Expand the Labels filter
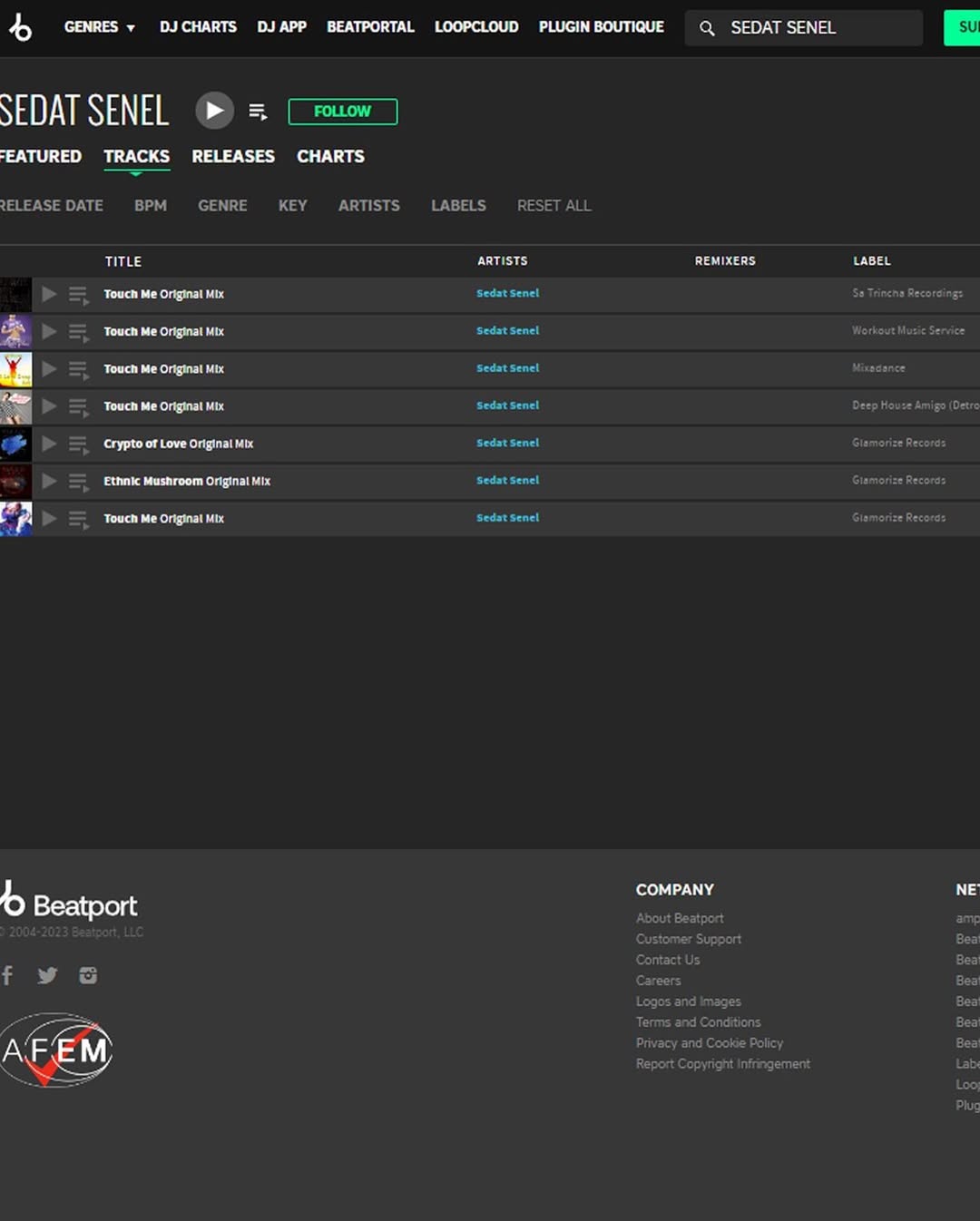The image size is (980, 1221). (458, 206)
